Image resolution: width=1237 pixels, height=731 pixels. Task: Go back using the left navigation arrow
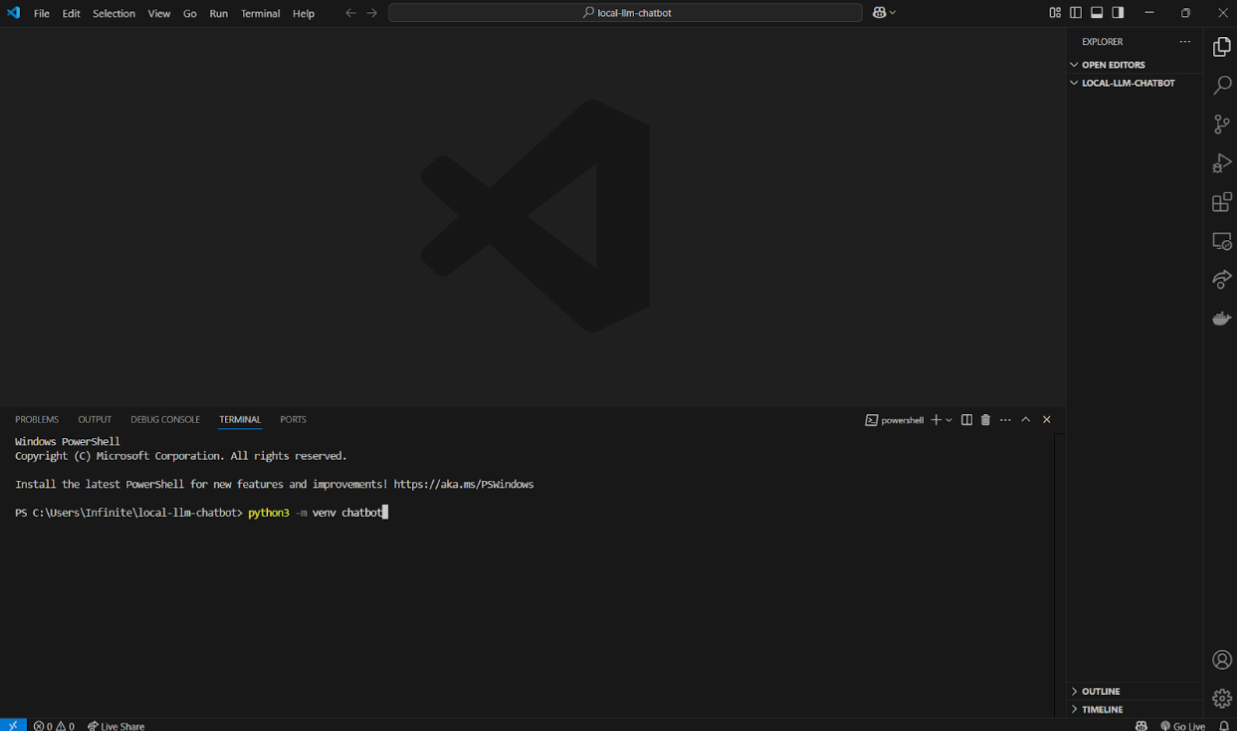[x=350, y=13]
